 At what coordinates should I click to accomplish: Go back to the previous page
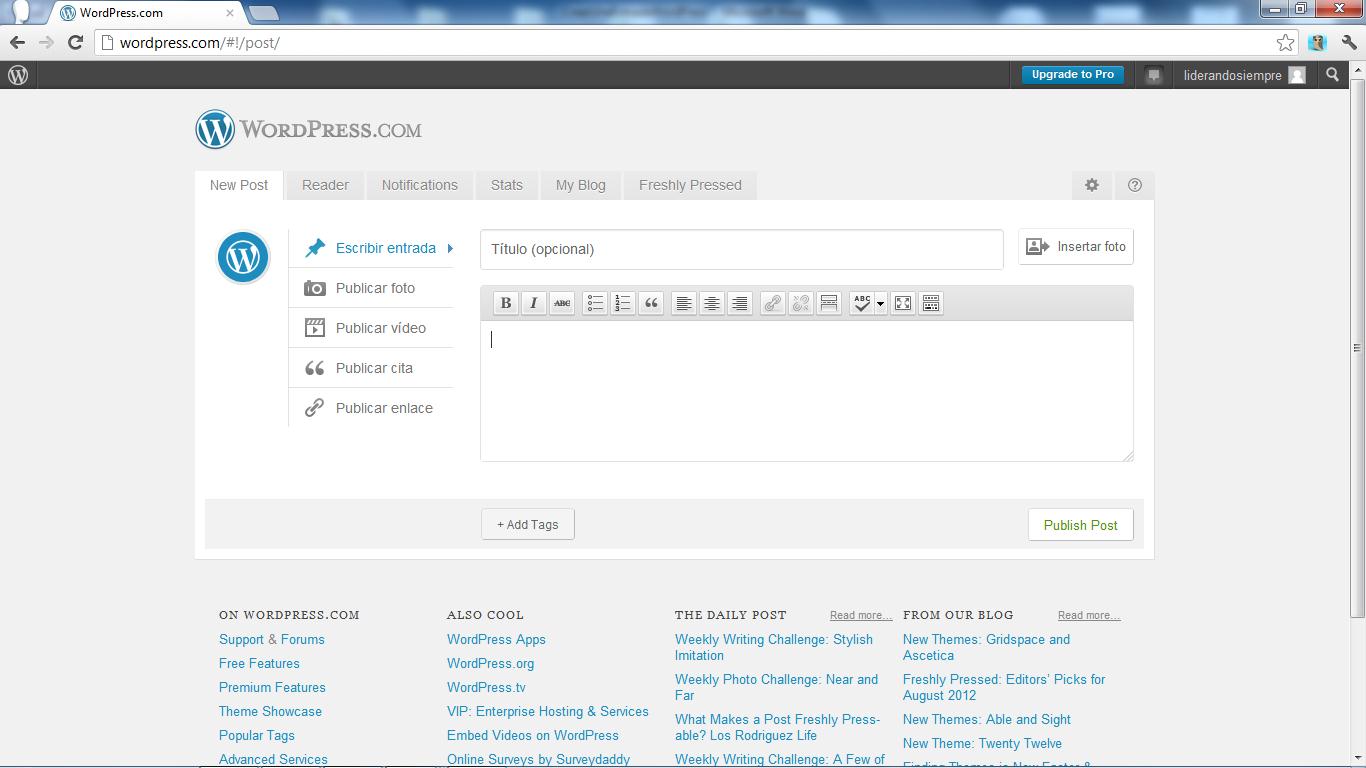(17, 42)
